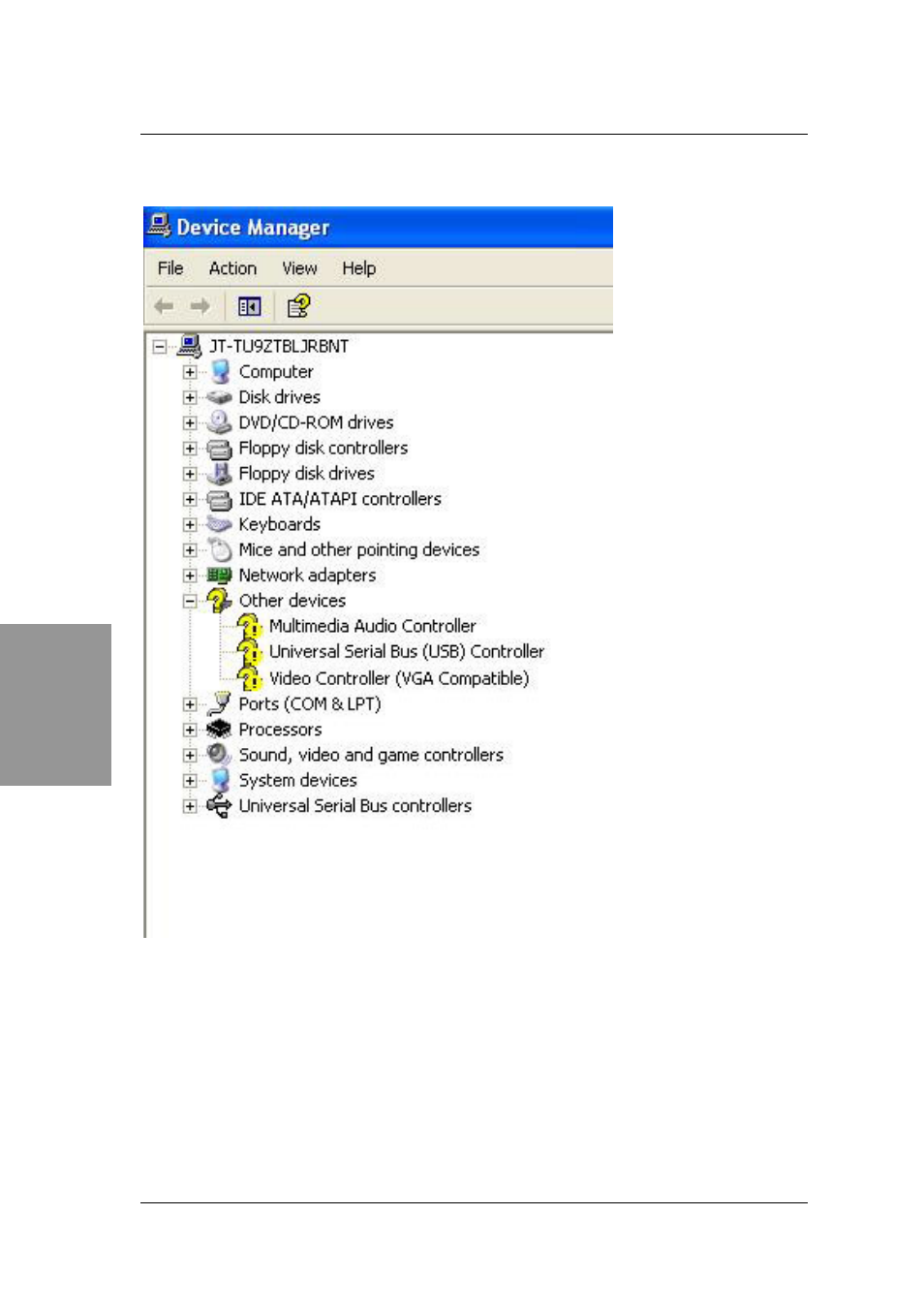
Task: Select 'Sound, video and game controllers' label
Action: pos(371,755)
